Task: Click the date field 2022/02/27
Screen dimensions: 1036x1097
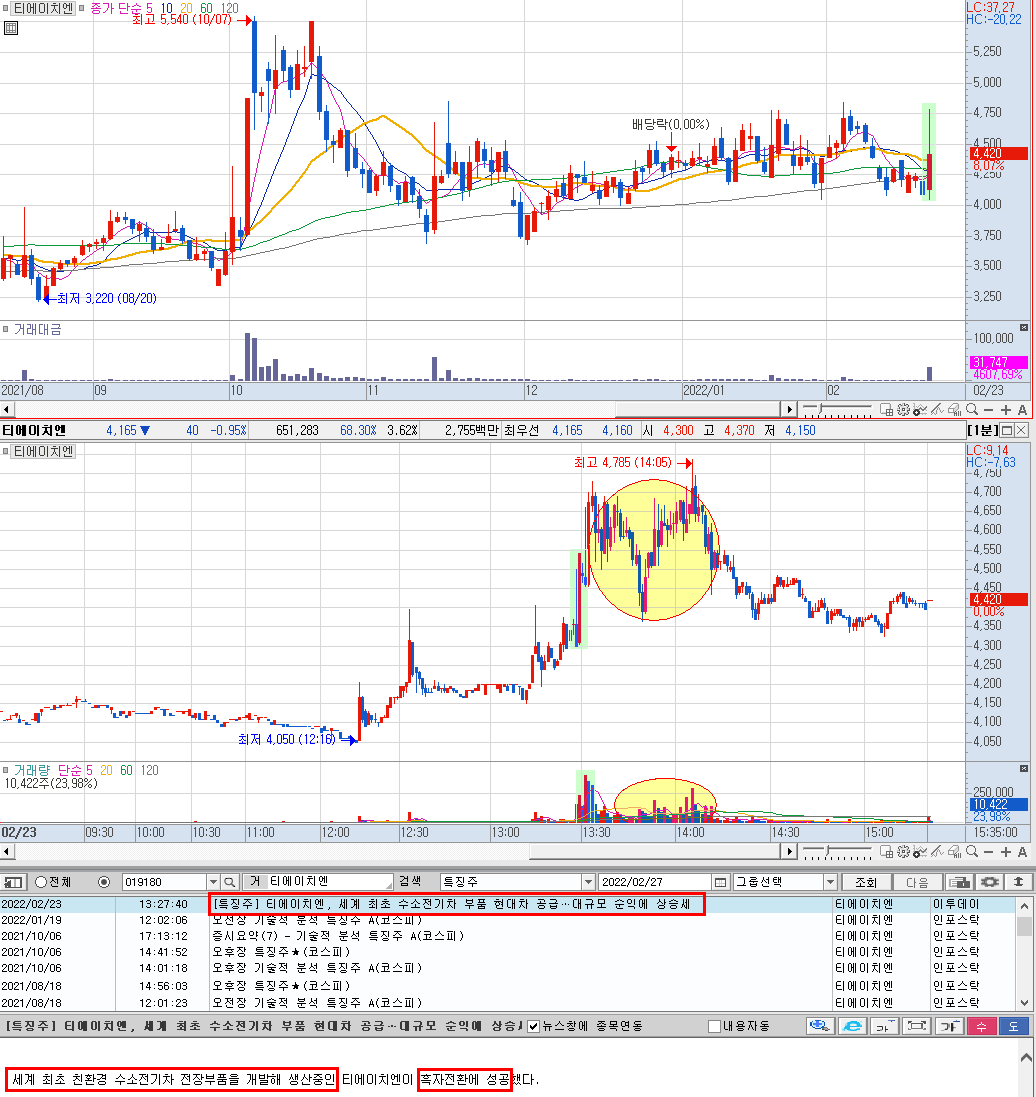Action: pyautogui.click(x=655, y=882)
